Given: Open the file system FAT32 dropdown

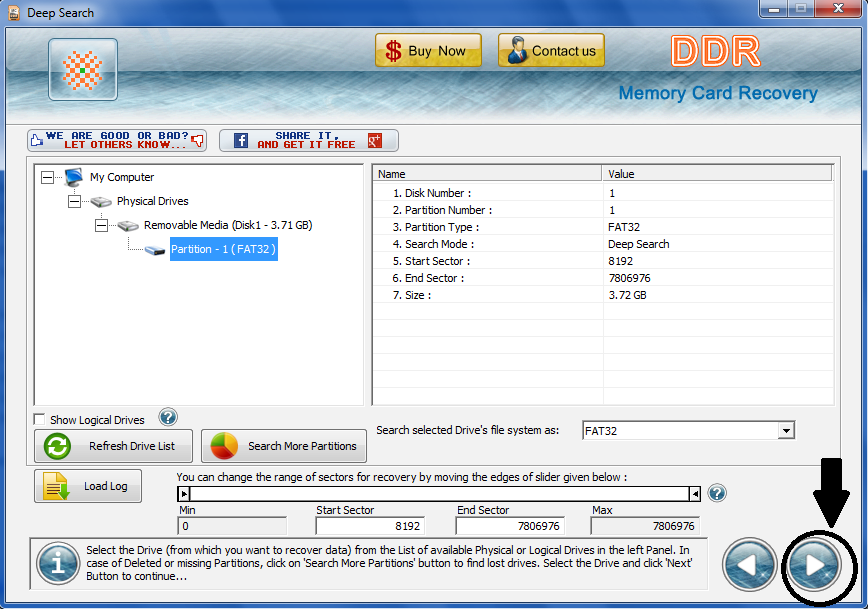Looking at the screenshot, I should [786, 431].
